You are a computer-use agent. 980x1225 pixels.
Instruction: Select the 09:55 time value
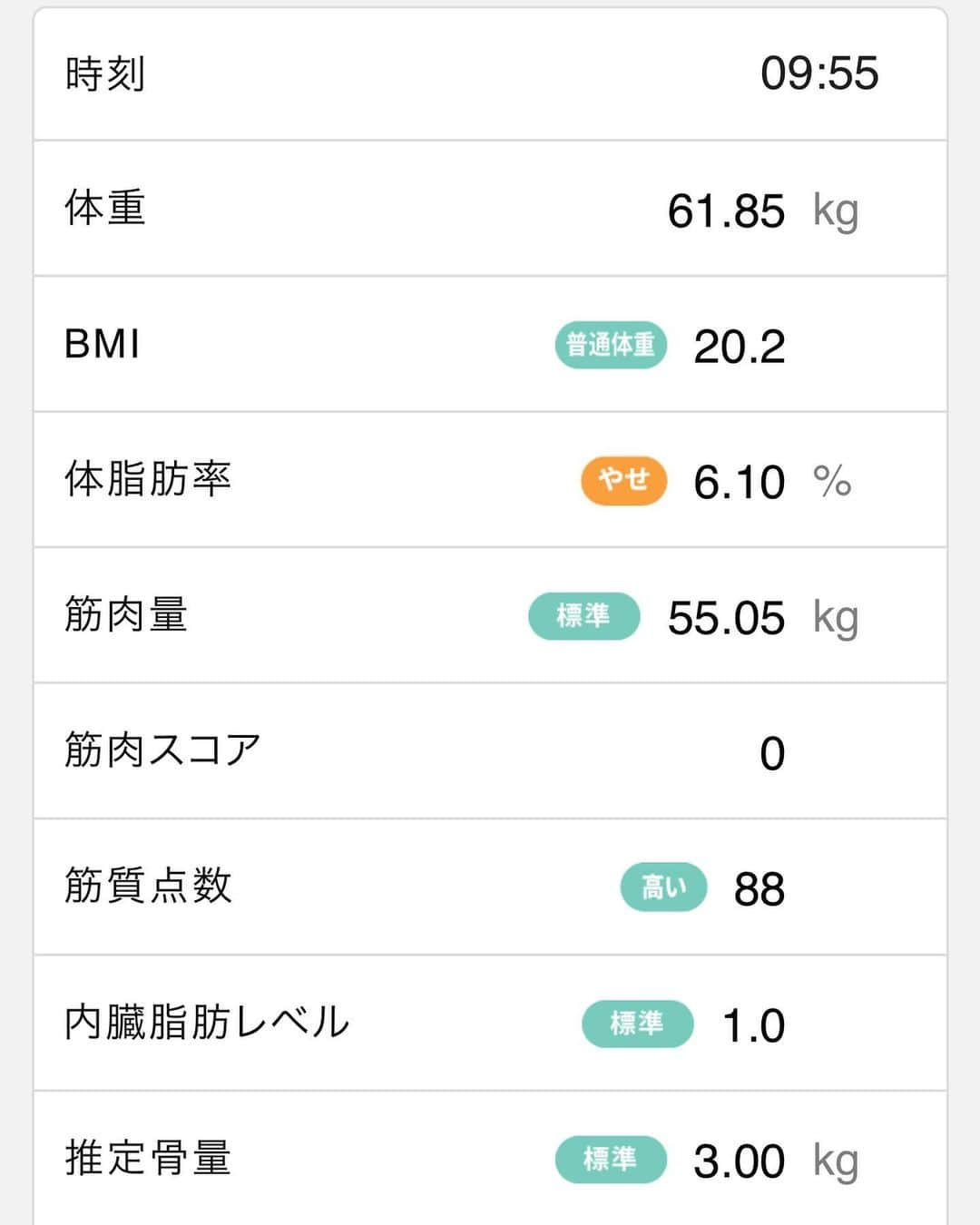click(x=818, y=74)
